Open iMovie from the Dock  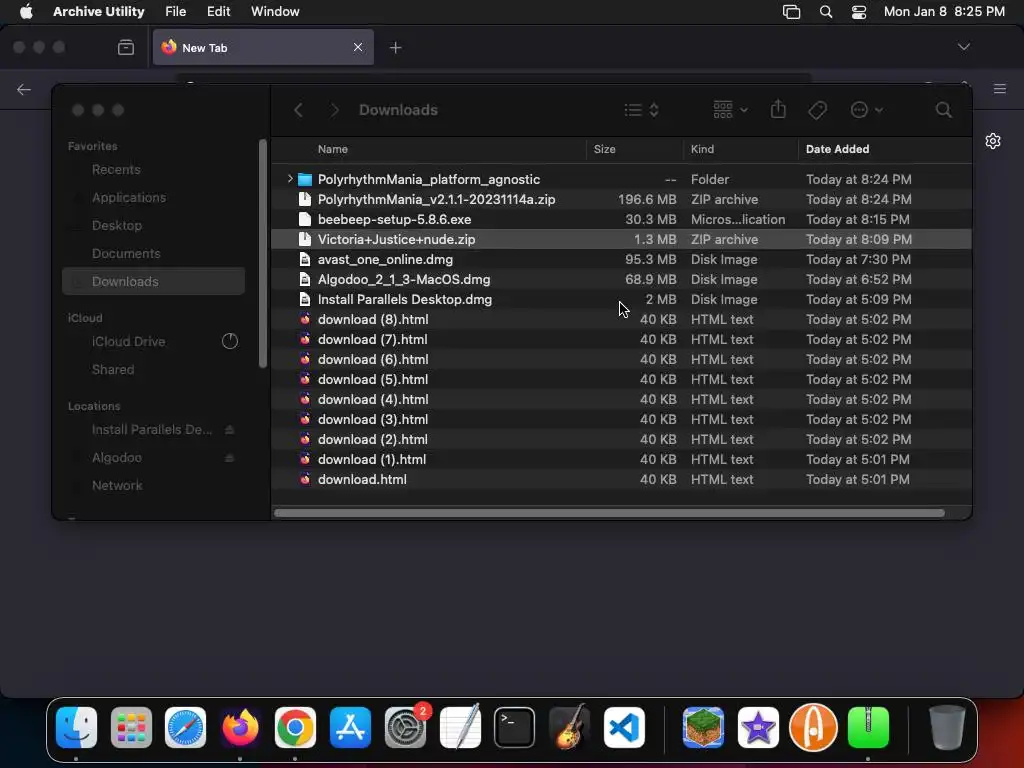click(758, 727)
